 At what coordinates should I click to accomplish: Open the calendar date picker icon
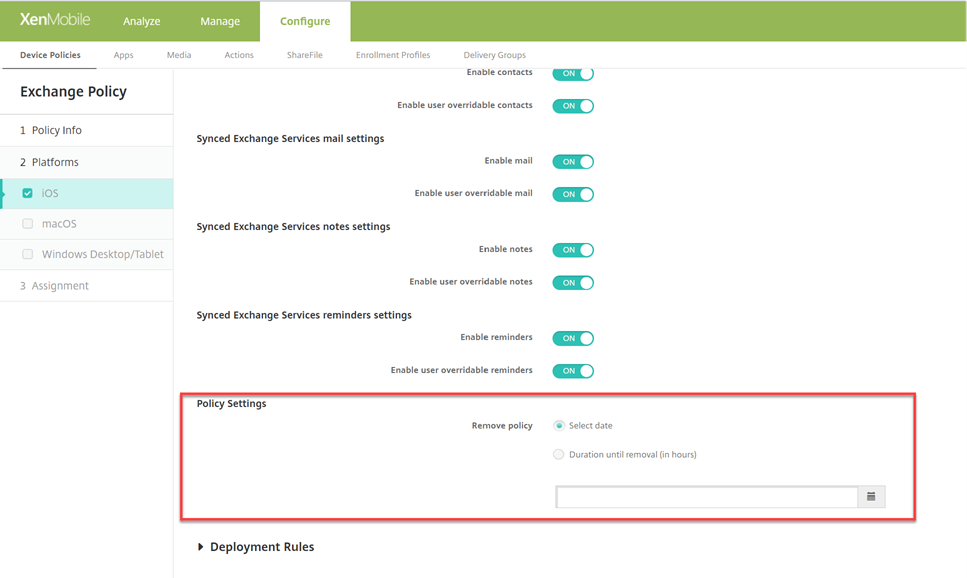point(871,497)
